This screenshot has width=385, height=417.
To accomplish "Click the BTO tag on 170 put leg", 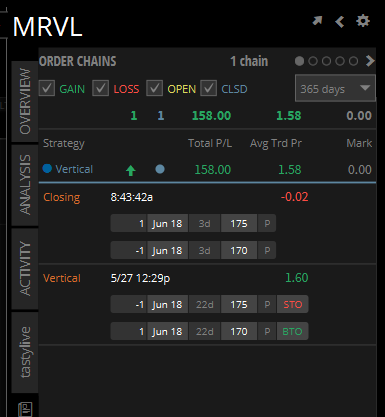I will [x=292, y=331].
